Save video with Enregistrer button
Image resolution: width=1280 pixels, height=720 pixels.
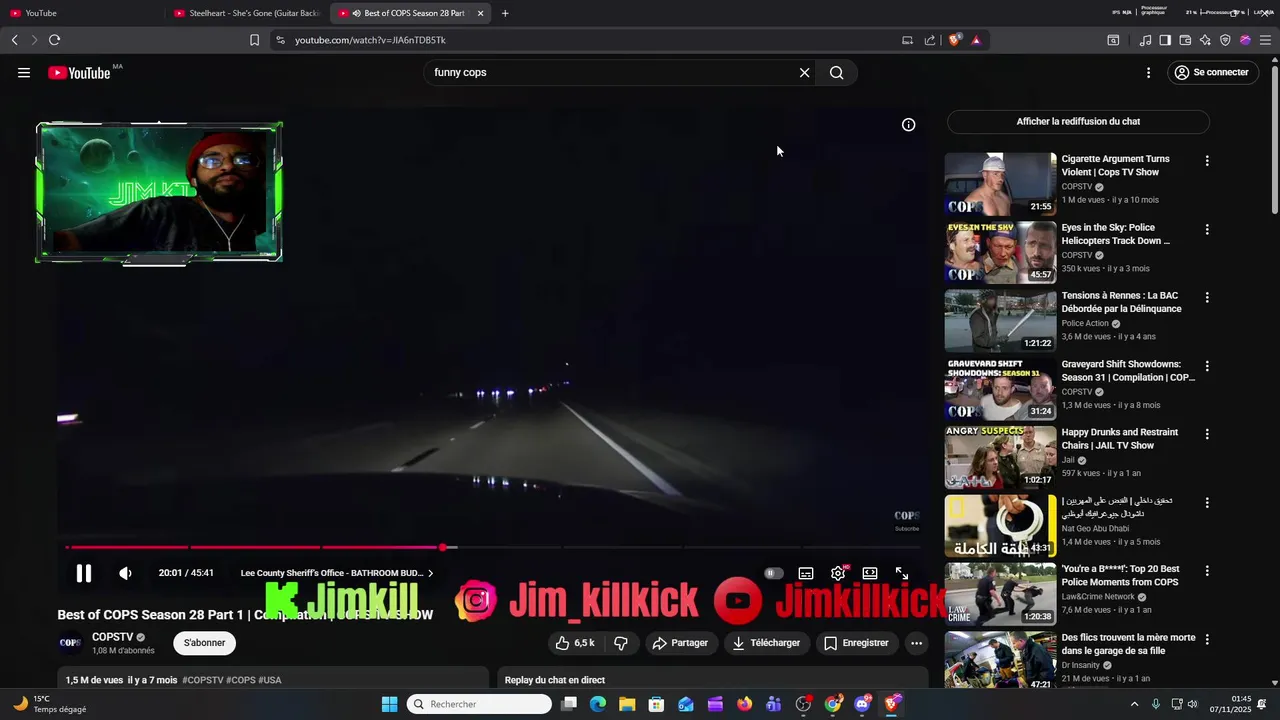click(856, 643)
